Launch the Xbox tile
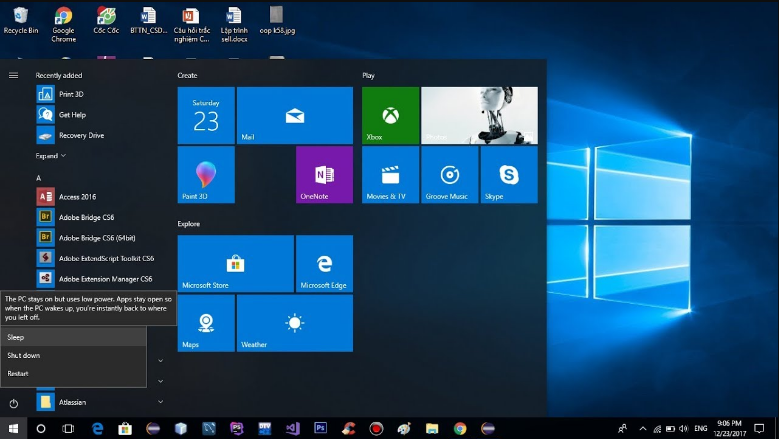779x439 pixels. (390, 116)
